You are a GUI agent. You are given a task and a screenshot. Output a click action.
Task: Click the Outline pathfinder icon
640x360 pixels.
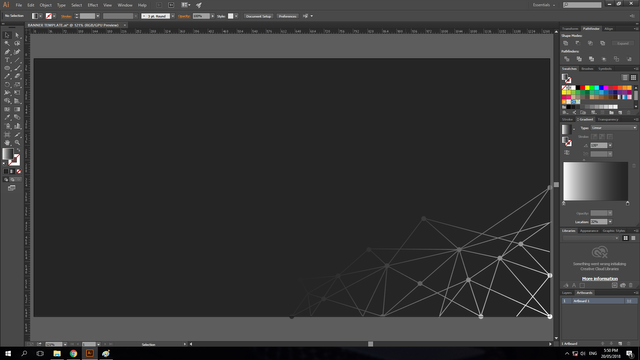pyautogui.click(x=616, y=59)
